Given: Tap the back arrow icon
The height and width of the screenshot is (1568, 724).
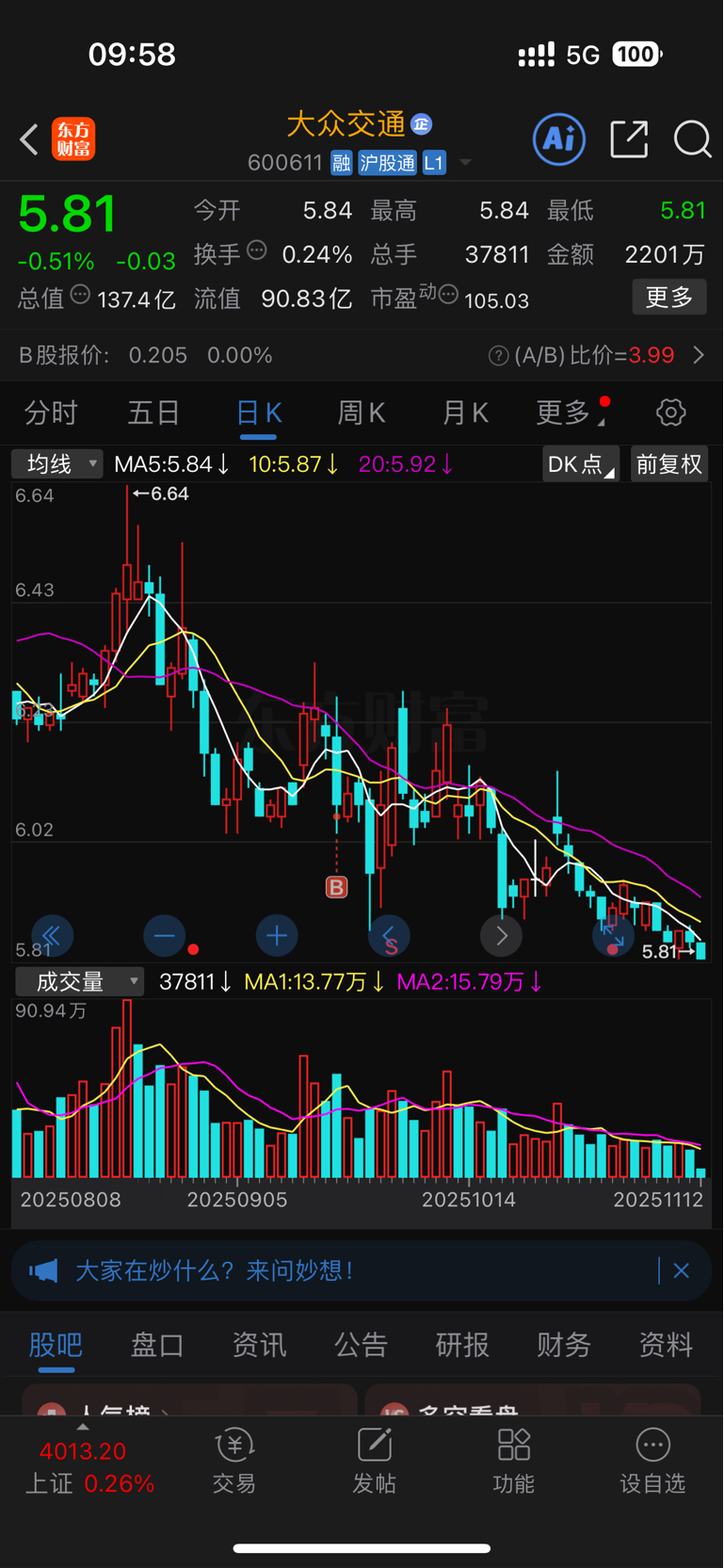Looking at the screenshot, I should click(x=29, y=139).
